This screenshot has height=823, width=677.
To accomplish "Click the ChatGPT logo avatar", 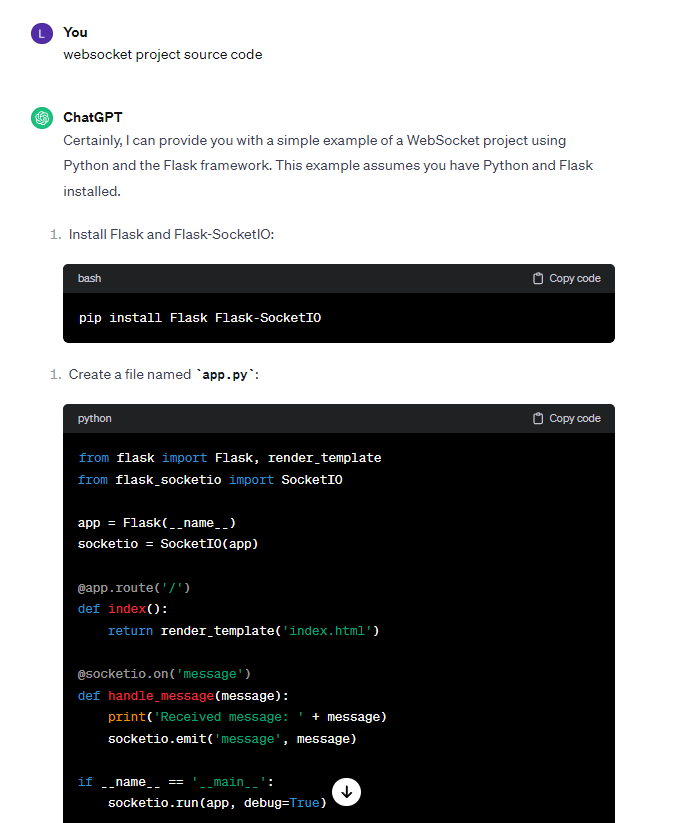I will [42, 118].
